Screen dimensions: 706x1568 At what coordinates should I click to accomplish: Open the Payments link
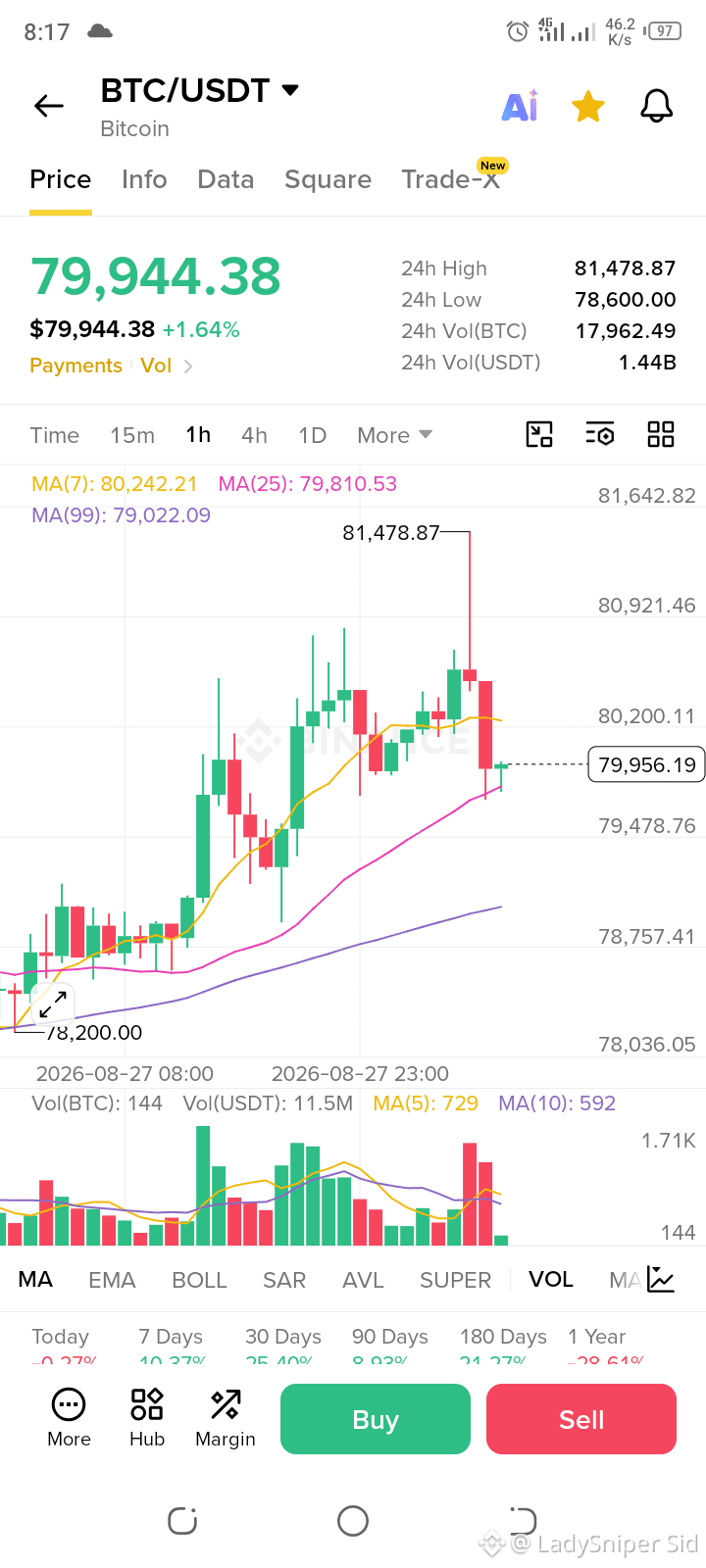76,366
